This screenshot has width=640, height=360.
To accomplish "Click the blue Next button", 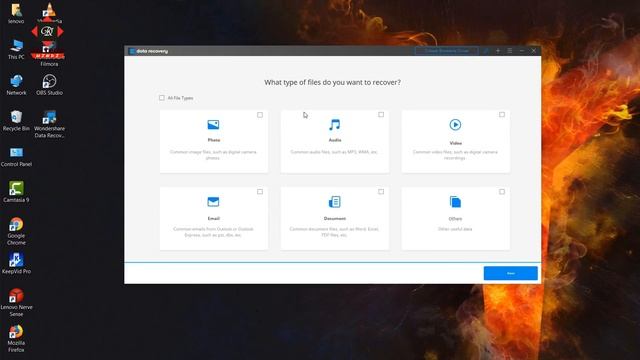I will (x=510, y=273).
